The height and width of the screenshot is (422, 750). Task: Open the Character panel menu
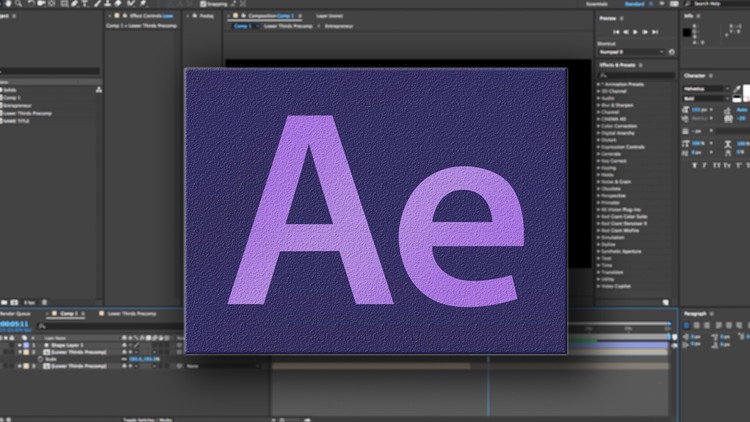[x=711, y=76]
